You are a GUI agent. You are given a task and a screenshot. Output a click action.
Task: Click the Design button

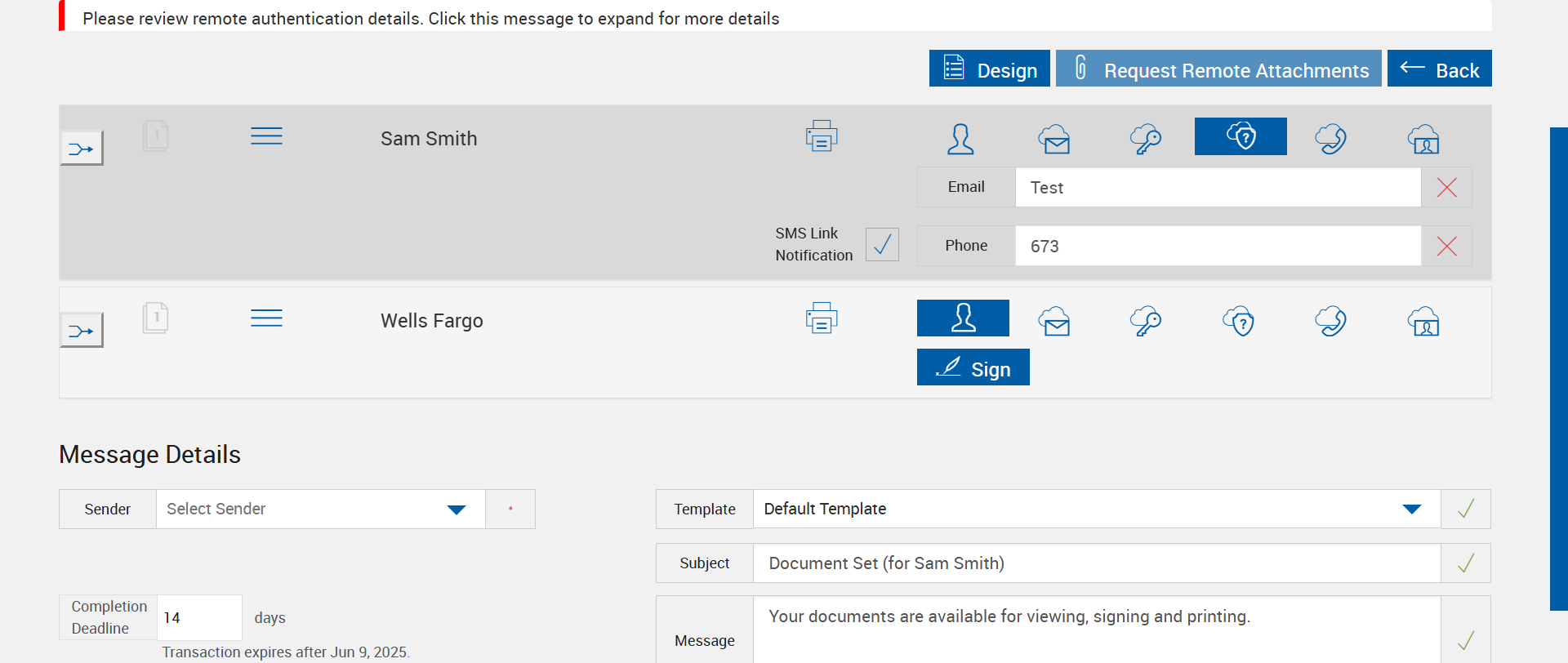click(990, 69)
